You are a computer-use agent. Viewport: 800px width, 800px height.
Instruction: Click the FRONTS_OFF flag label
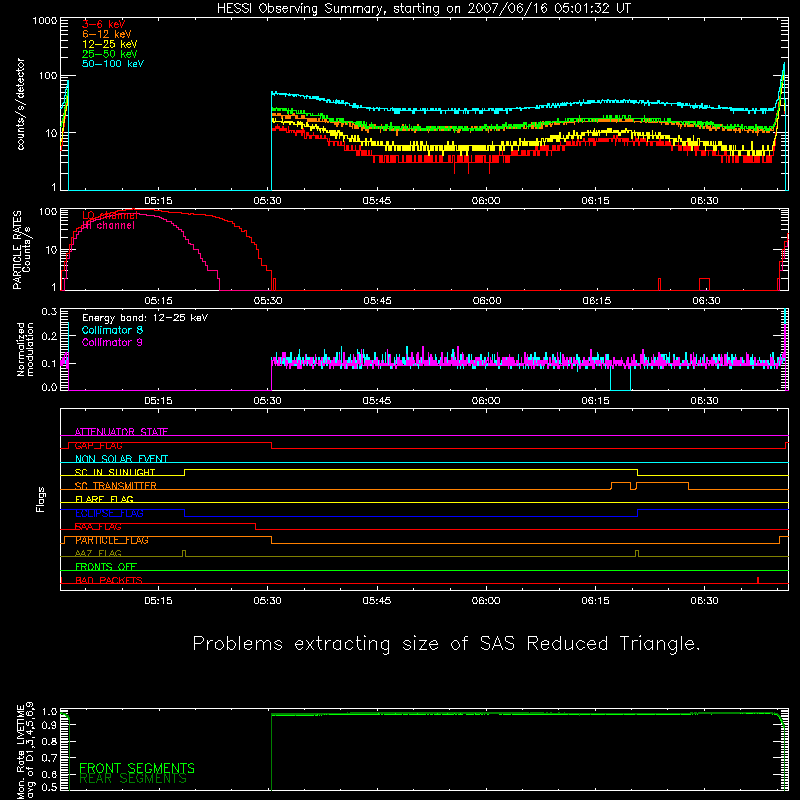[106, 567]
